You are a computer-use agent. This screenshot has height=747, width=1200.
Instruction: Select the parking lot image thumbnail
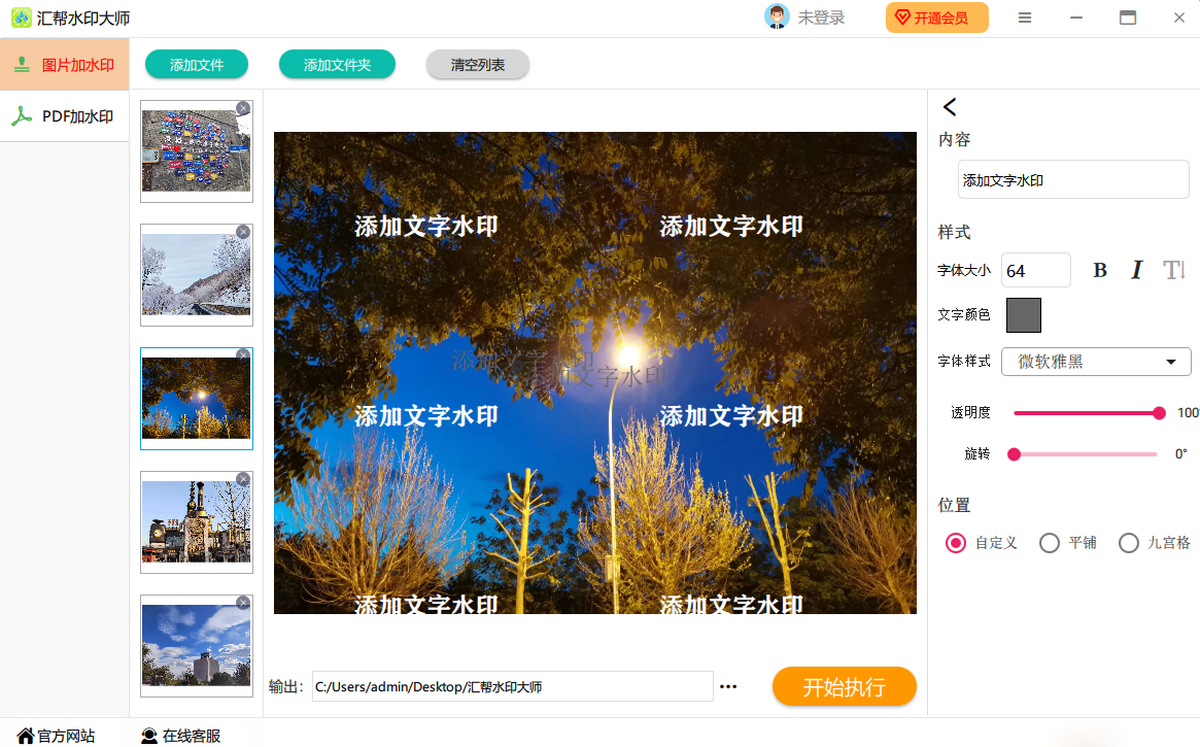196,151
